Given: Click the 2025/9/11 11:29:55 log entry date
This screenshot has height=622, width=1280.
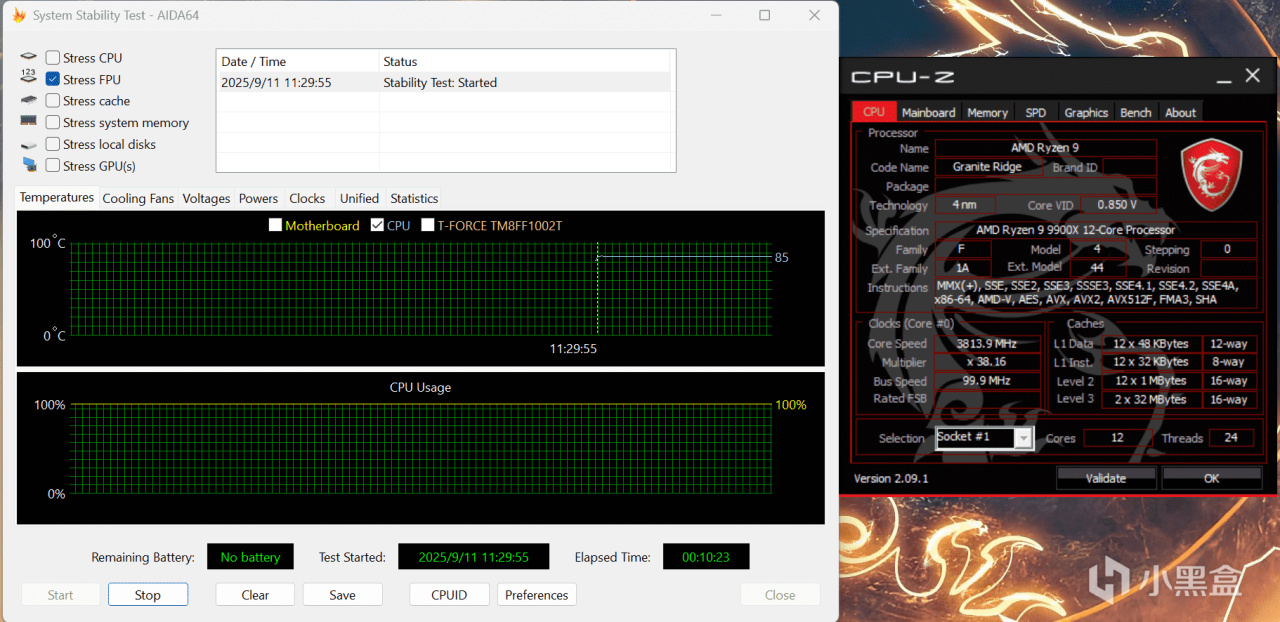Looking at the screenshot, I should tap(276, 83).
